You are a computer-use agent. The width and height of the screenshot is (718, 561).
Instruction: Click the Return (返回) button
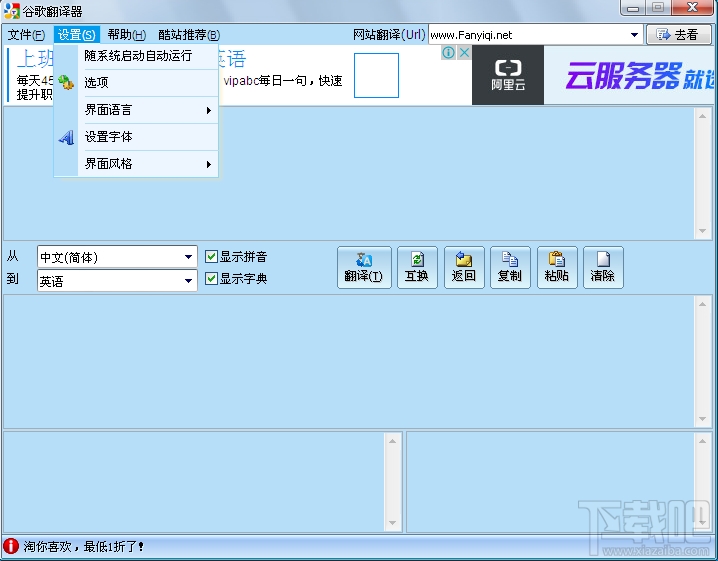click(464, 267)
